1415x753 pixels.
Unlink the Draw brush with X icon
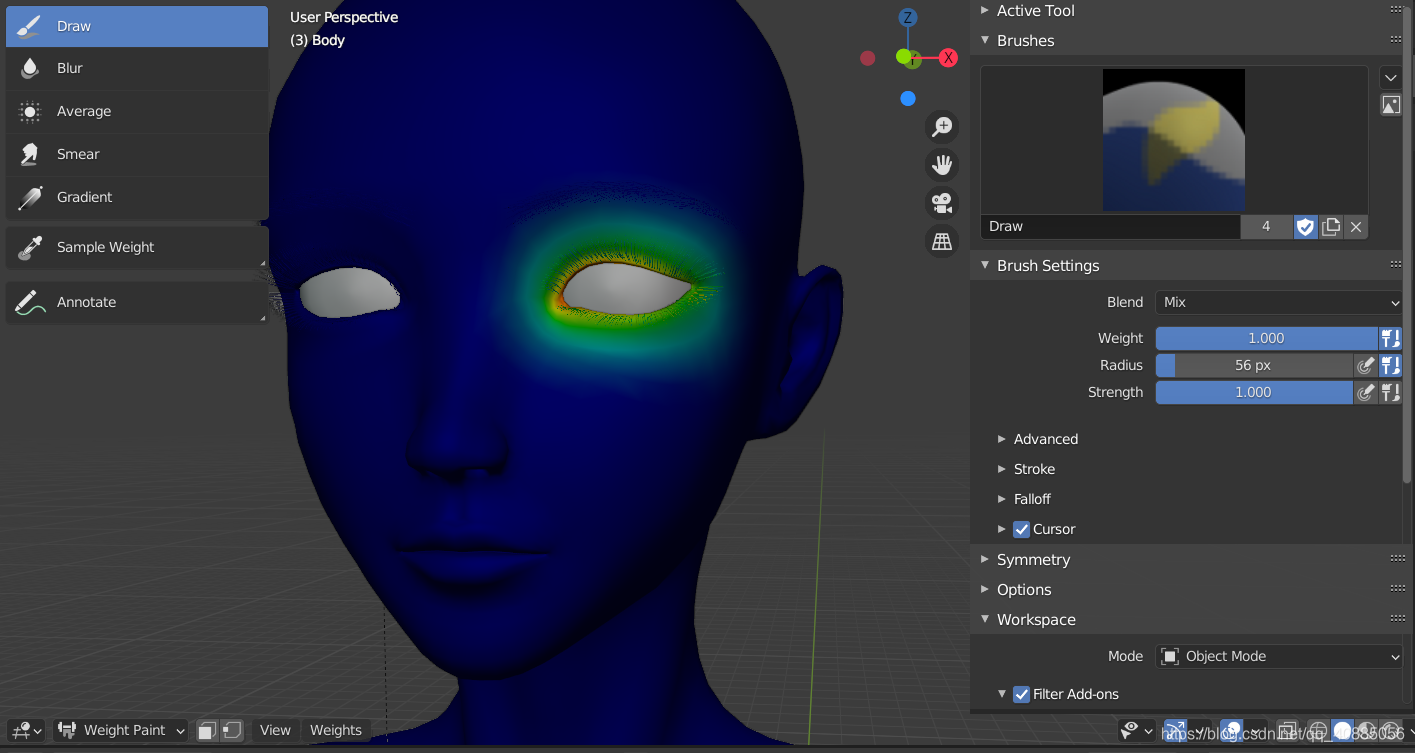[1356, 227]
